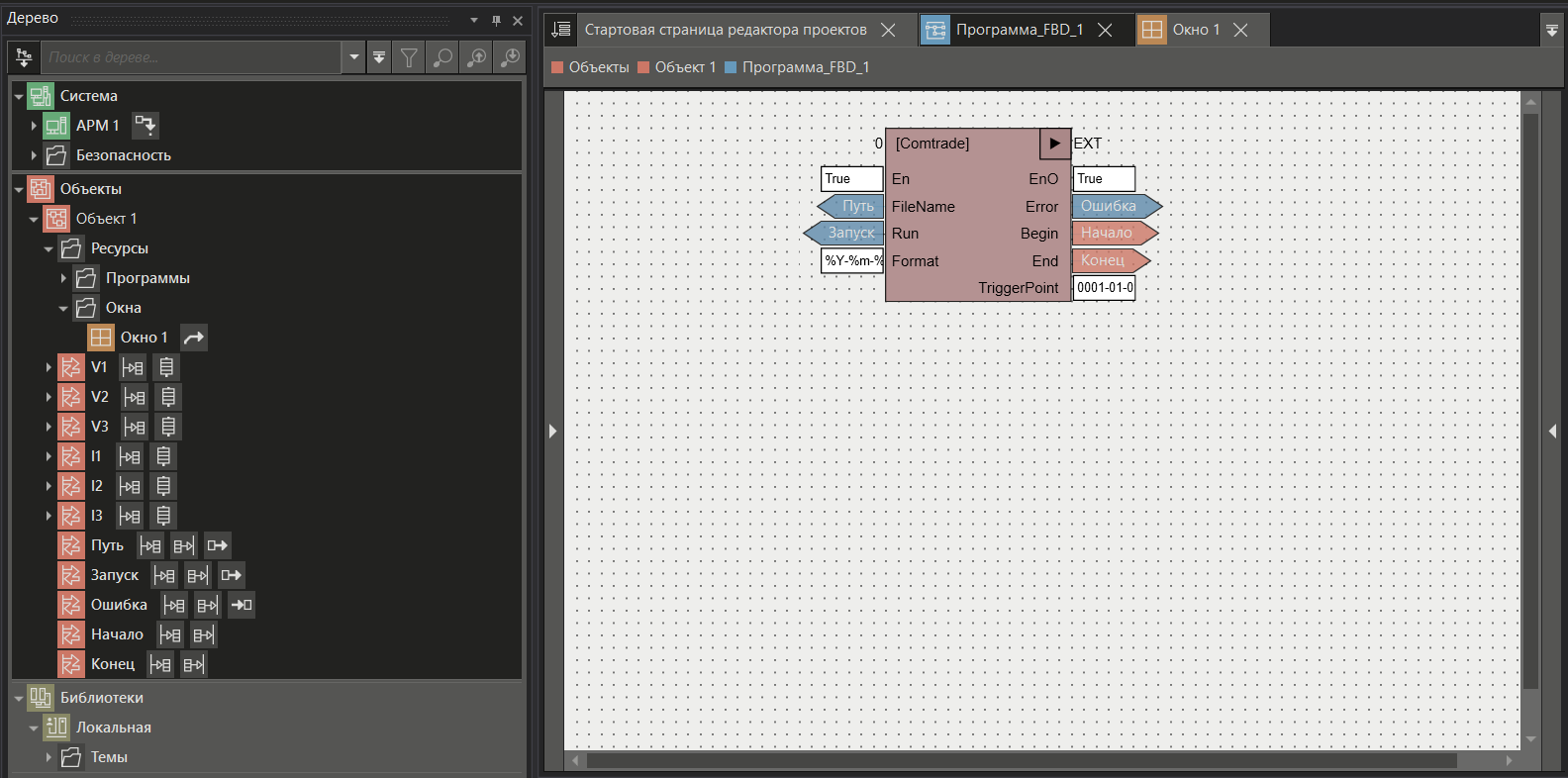
Task: Collapse the Библиотеки section
Action: pyautogui.click(x=19, y=698)
